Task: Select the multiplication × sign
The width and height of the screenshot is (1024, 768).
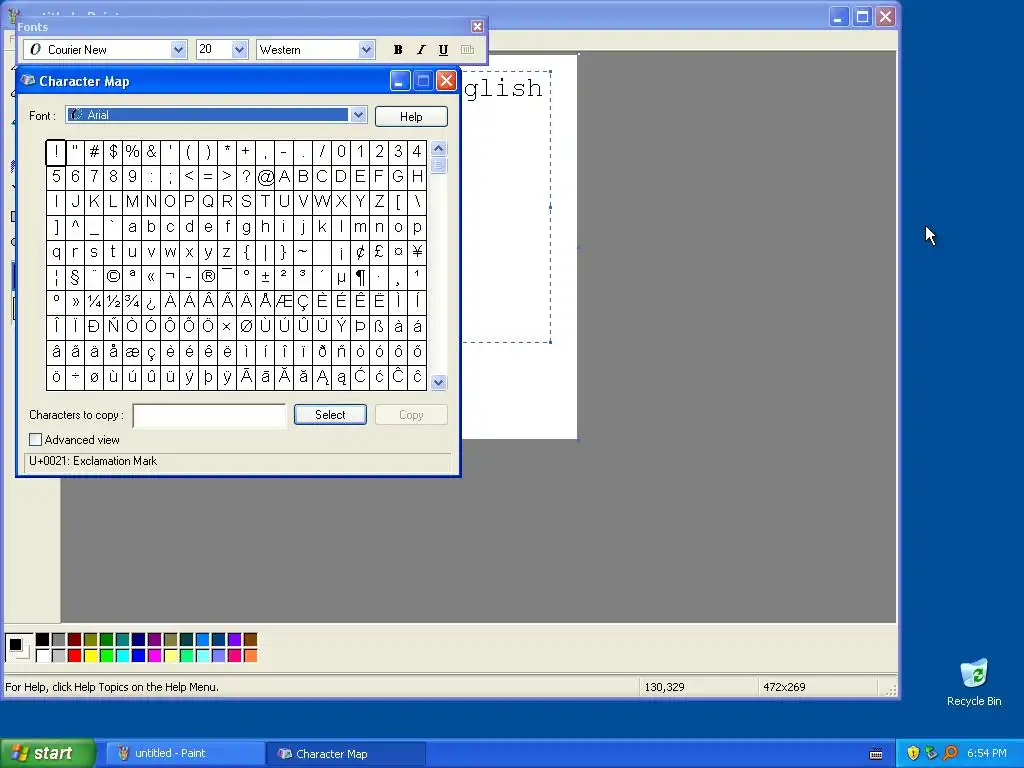Action: pos(227,327)
